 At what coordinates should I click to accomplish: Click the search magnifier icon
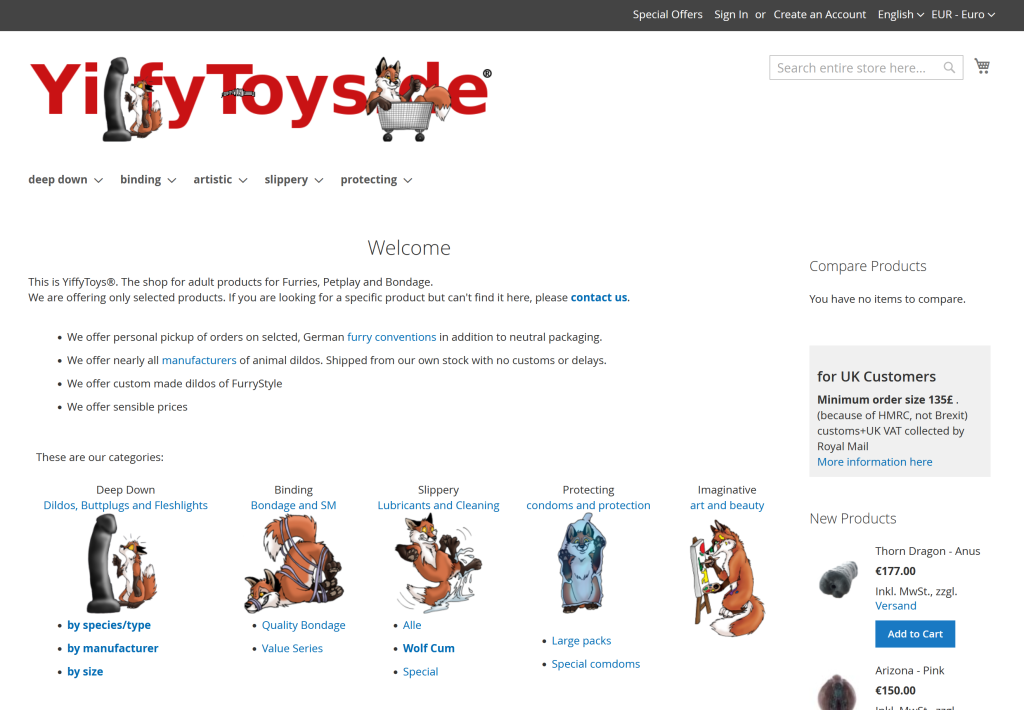950,67
